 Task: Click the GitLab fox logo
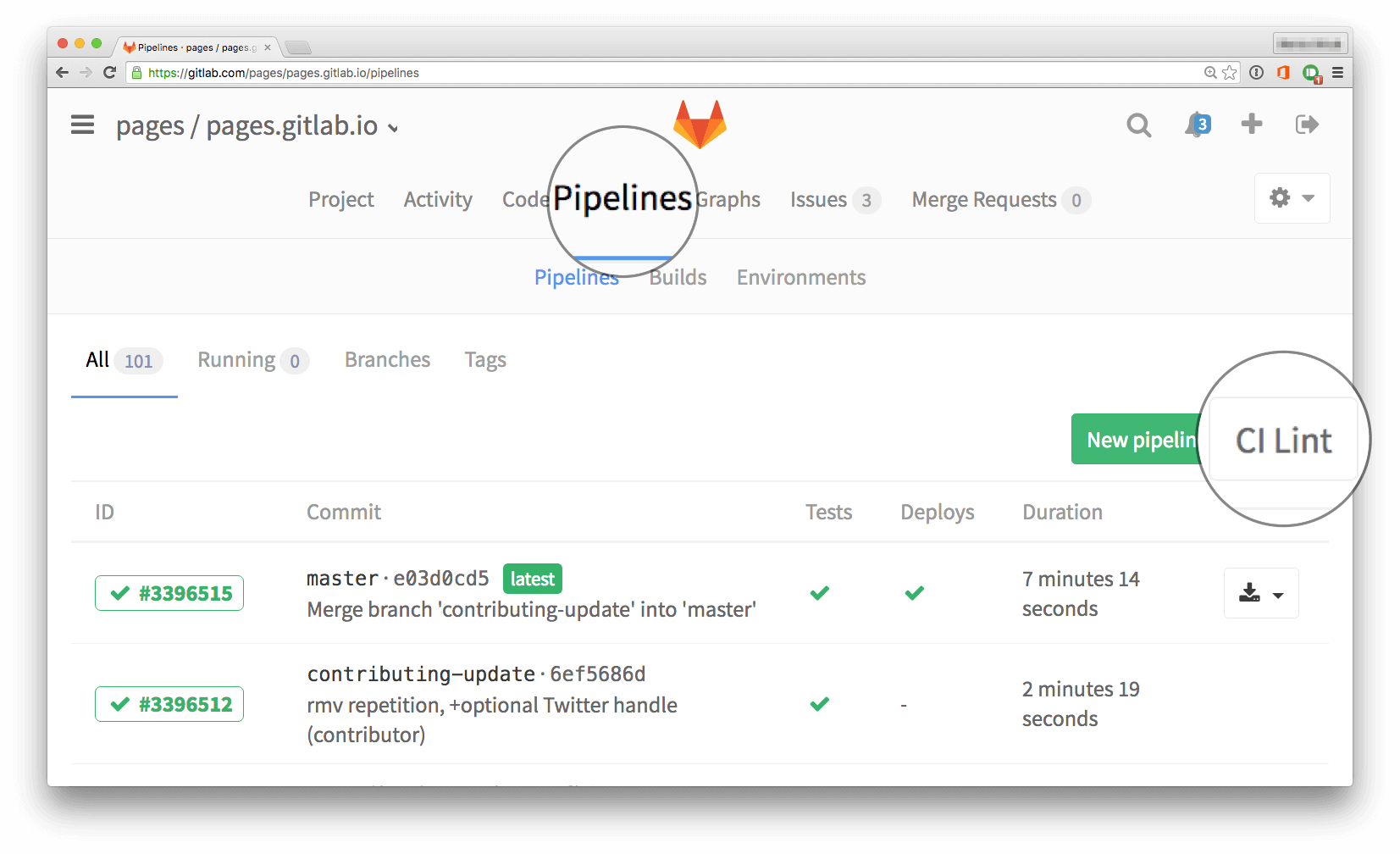(700, 124)
